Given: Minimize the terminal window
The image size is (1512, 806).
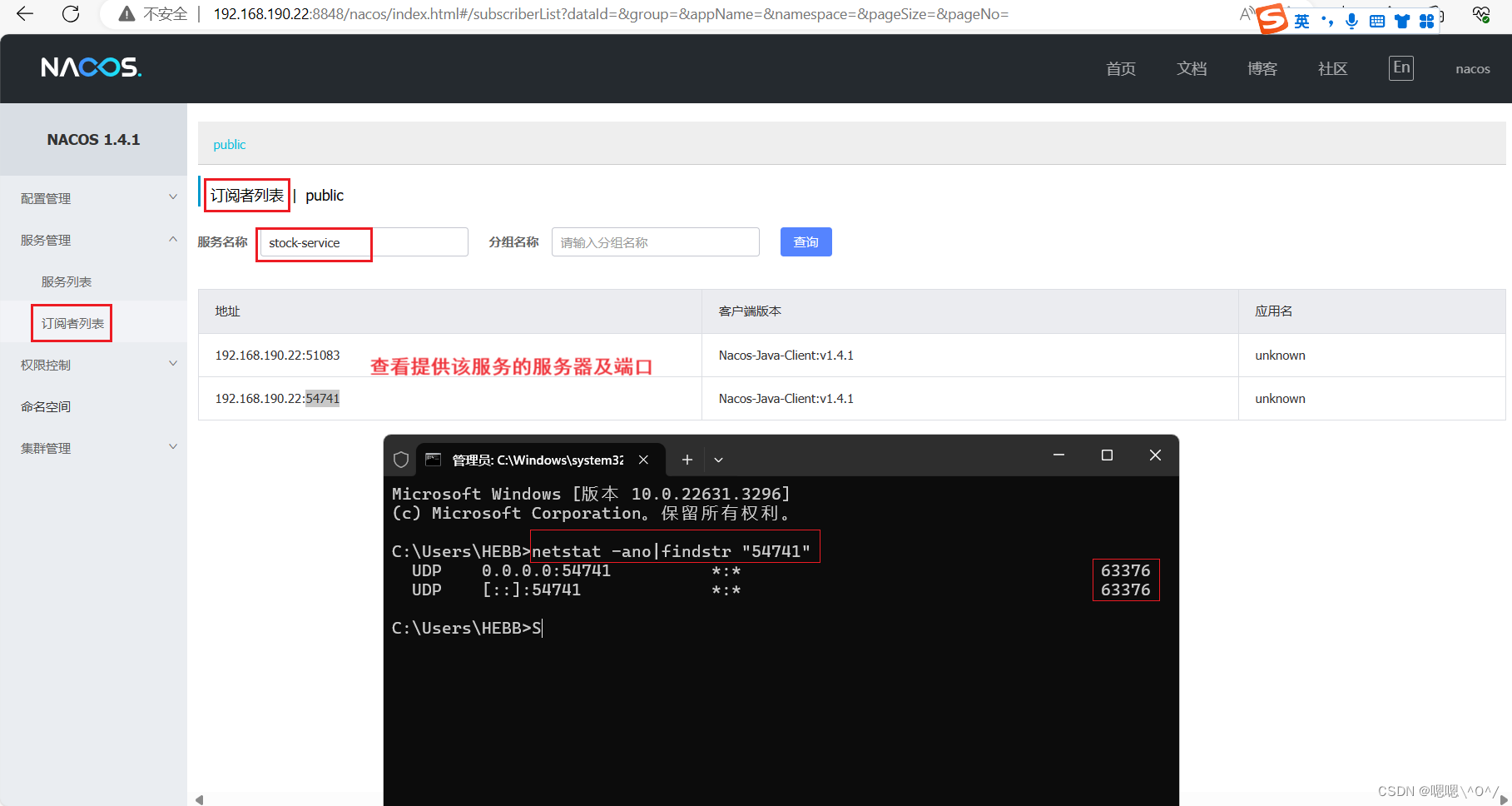Looking at the screenshot, I should click(1058, 455).
